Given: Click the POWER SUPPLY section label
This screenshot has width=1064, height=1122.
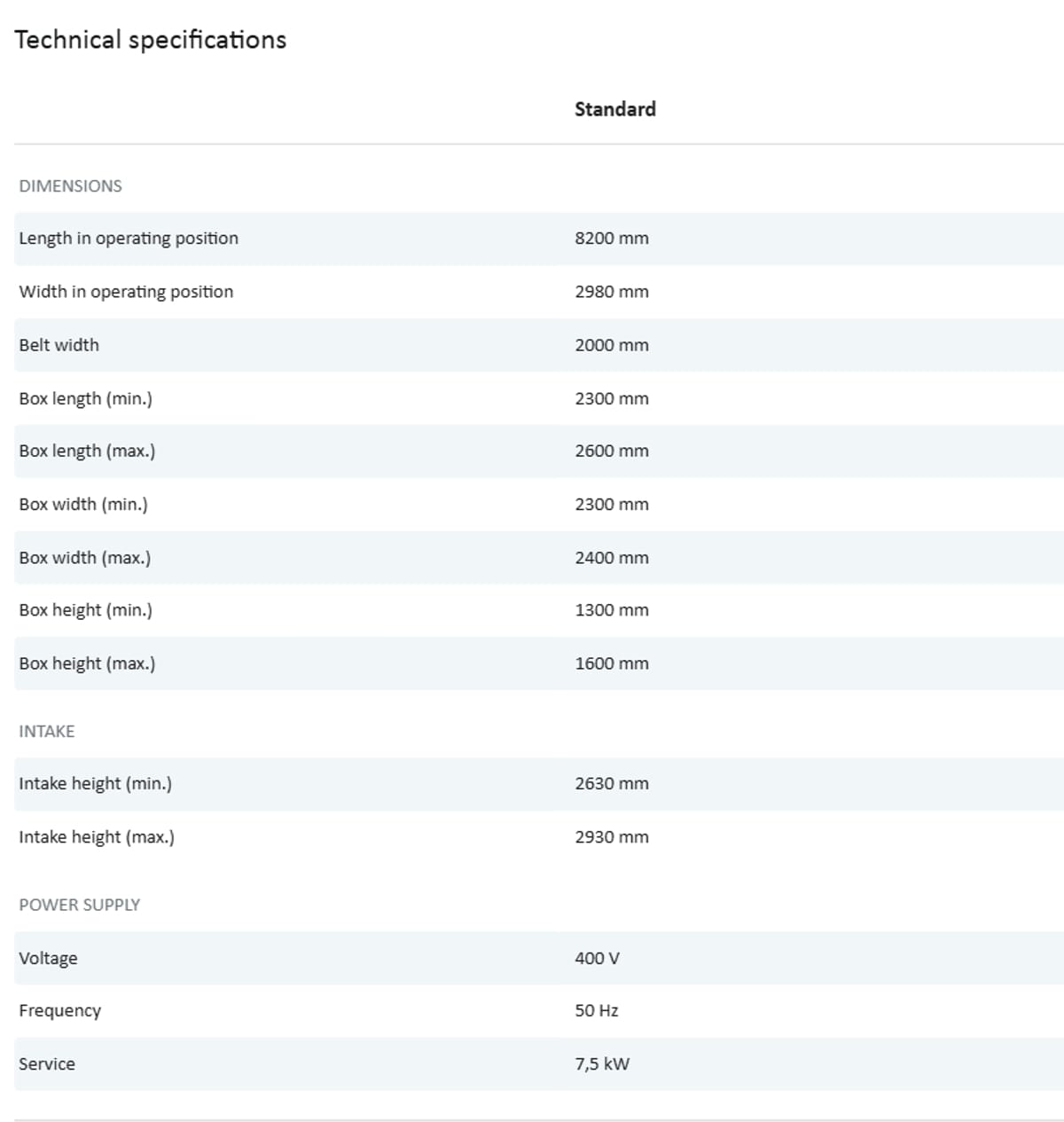Looking at the screenshot, I should (x=80, y=906).
